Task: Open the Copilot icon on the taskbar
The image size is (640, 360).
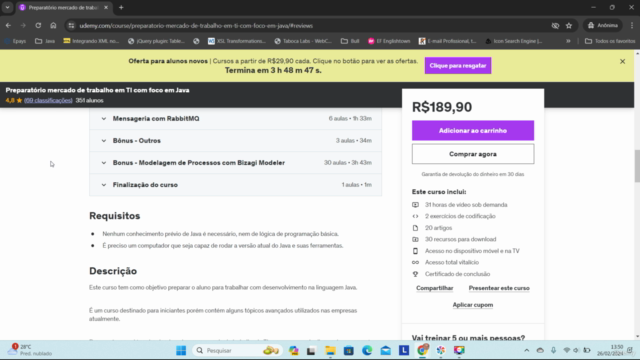Action: [293, 350]
